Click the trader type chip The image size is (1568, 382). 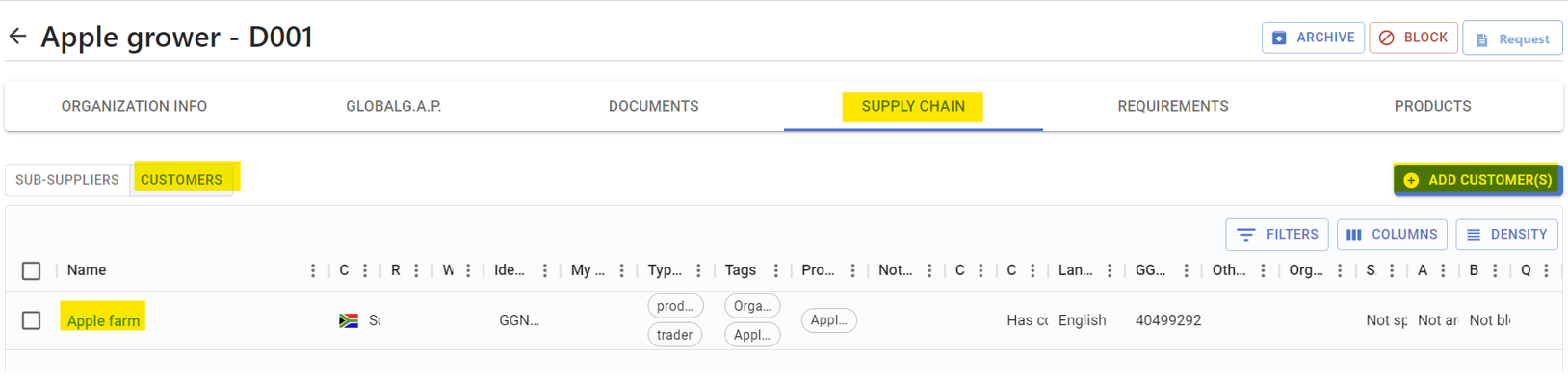(x=674, y=335)
